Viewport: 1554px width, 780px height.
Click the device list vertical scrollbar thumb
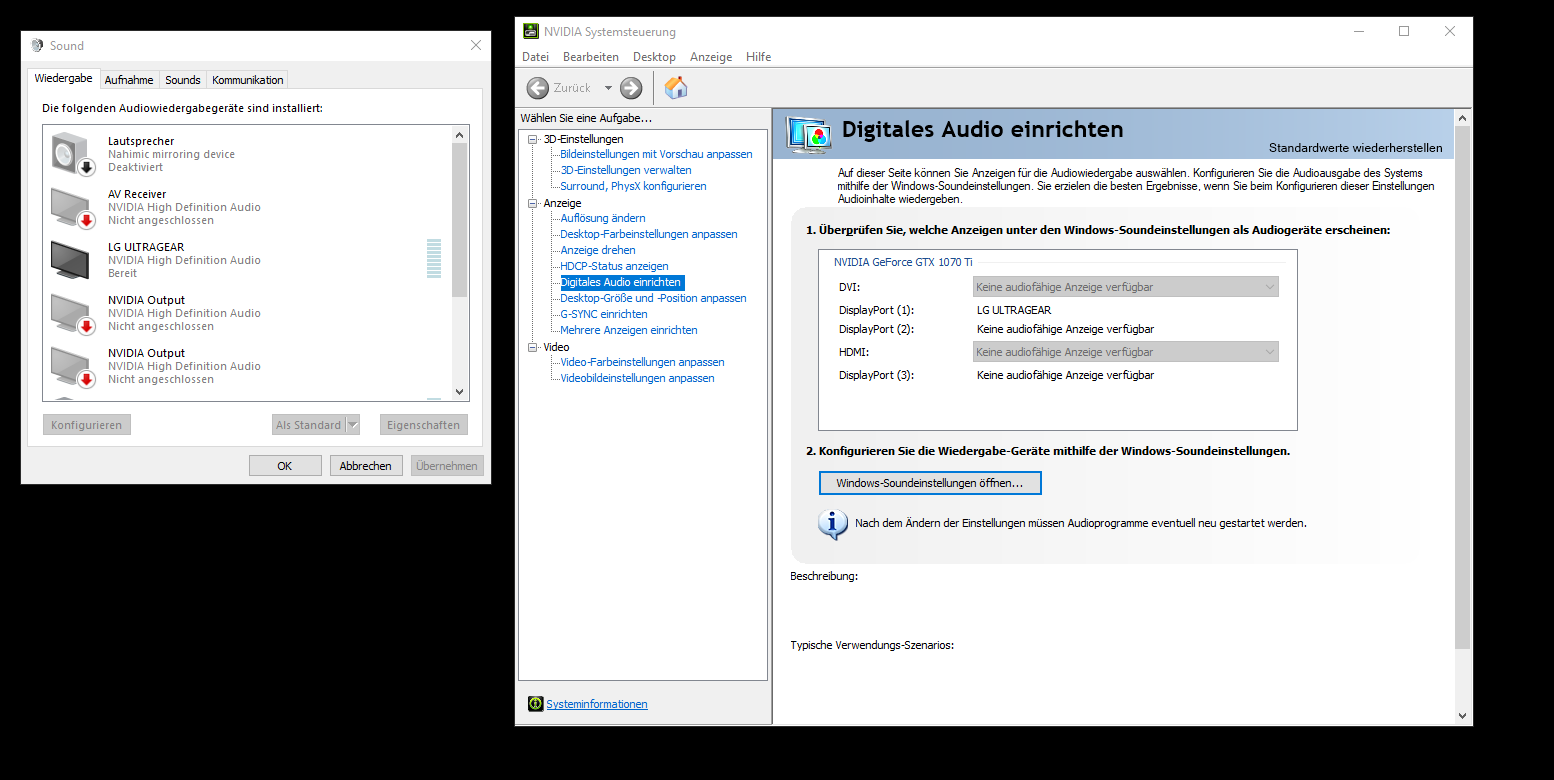point(460,220)
